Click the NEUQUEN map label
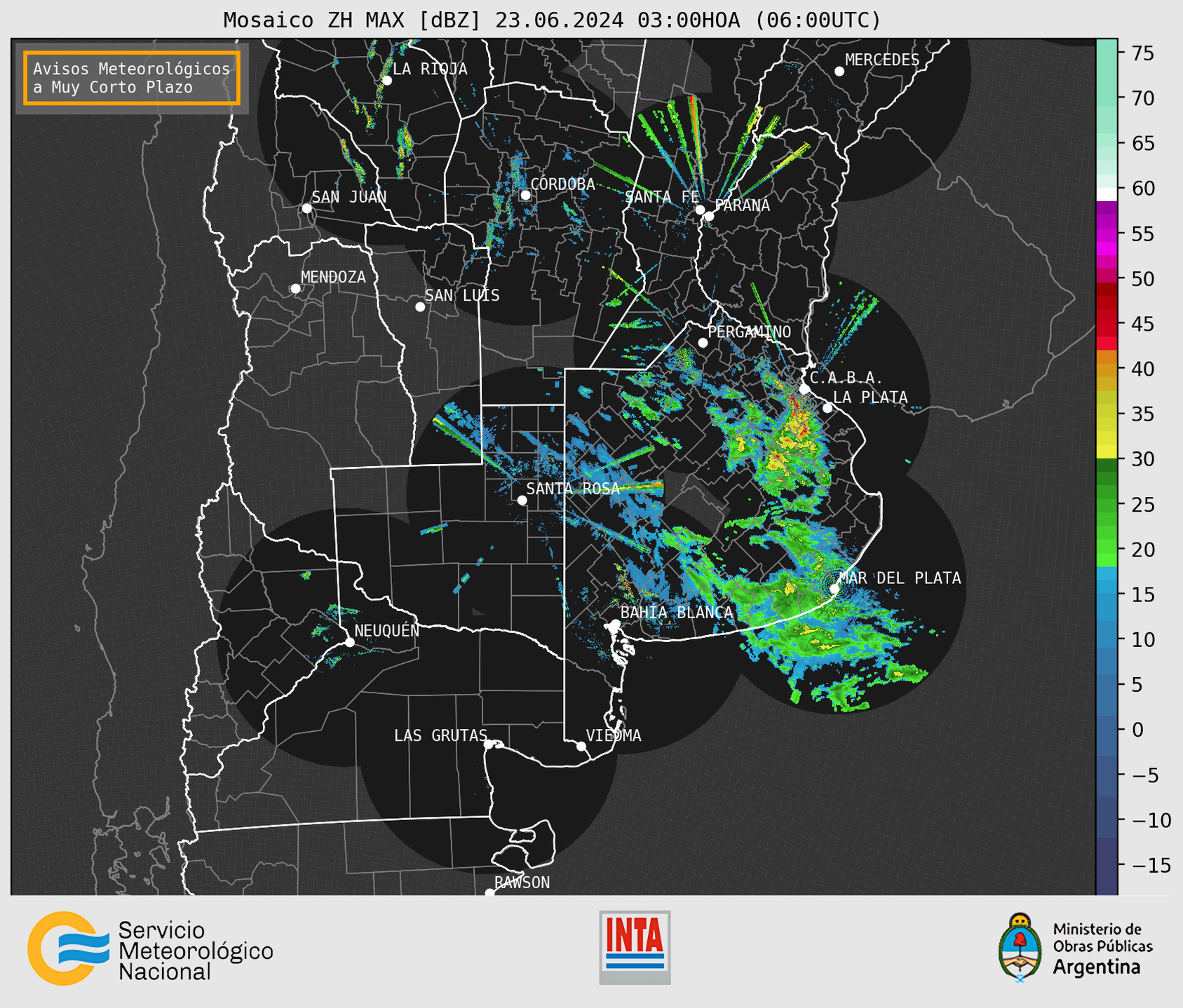This screenshot has width=1183, height=1008. click(387, 630)
